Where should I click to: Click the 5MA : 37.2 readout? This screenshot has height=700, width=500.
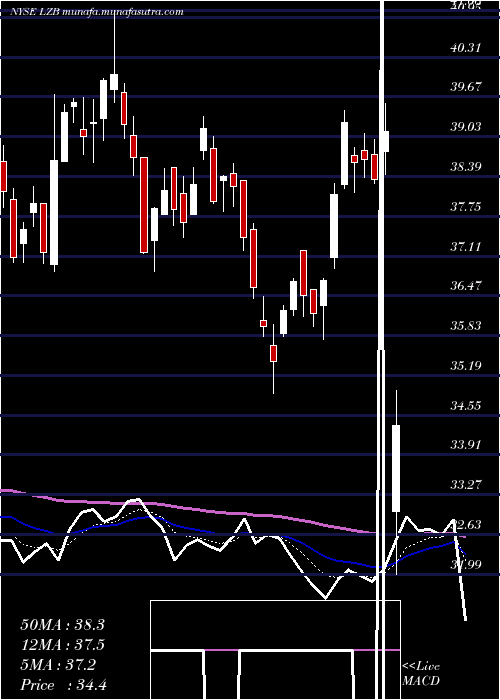[x=58, y=665]
